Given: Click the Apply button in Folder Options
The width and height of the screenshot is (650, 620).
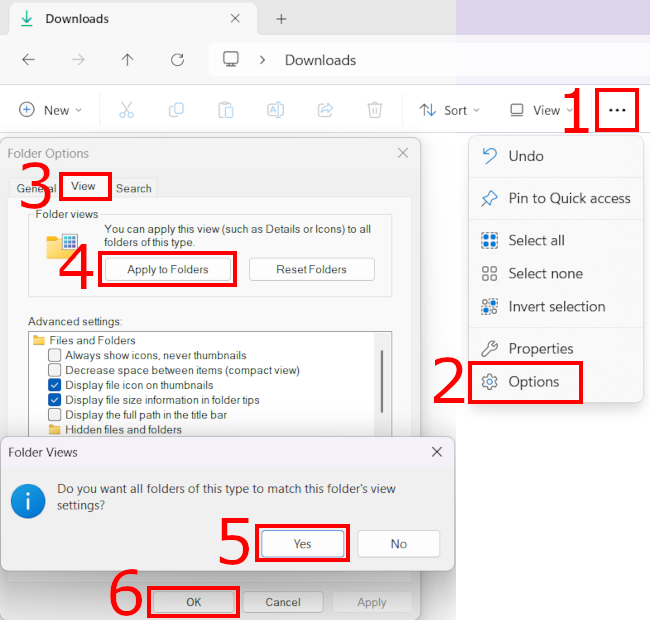Looking at the screenshot, I should coord(372,602).
